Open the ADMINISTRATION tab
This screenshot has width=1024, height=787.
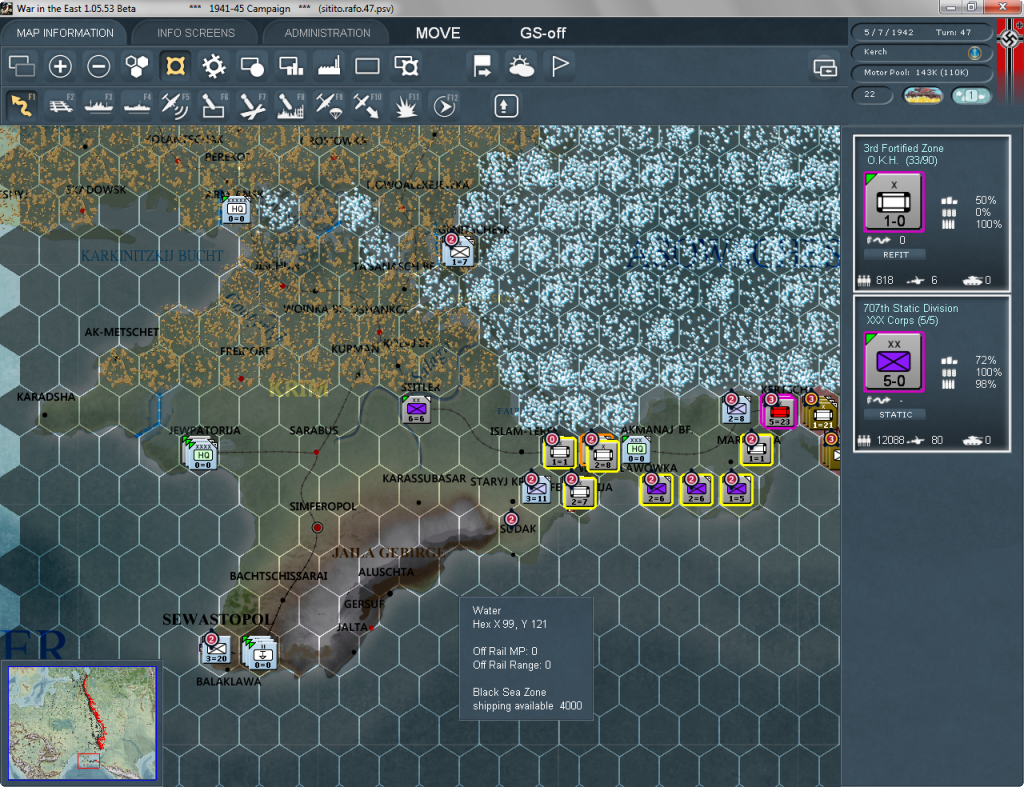(327, 33)
